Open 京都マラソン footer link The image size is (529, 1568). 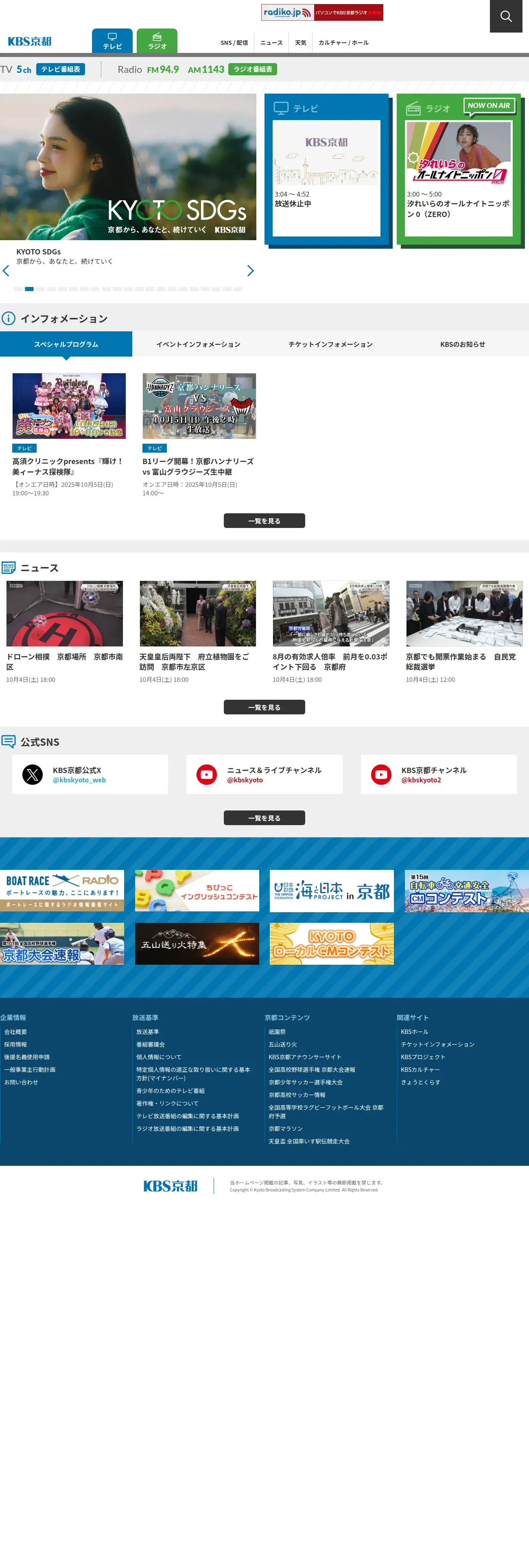coord(286,1128)
